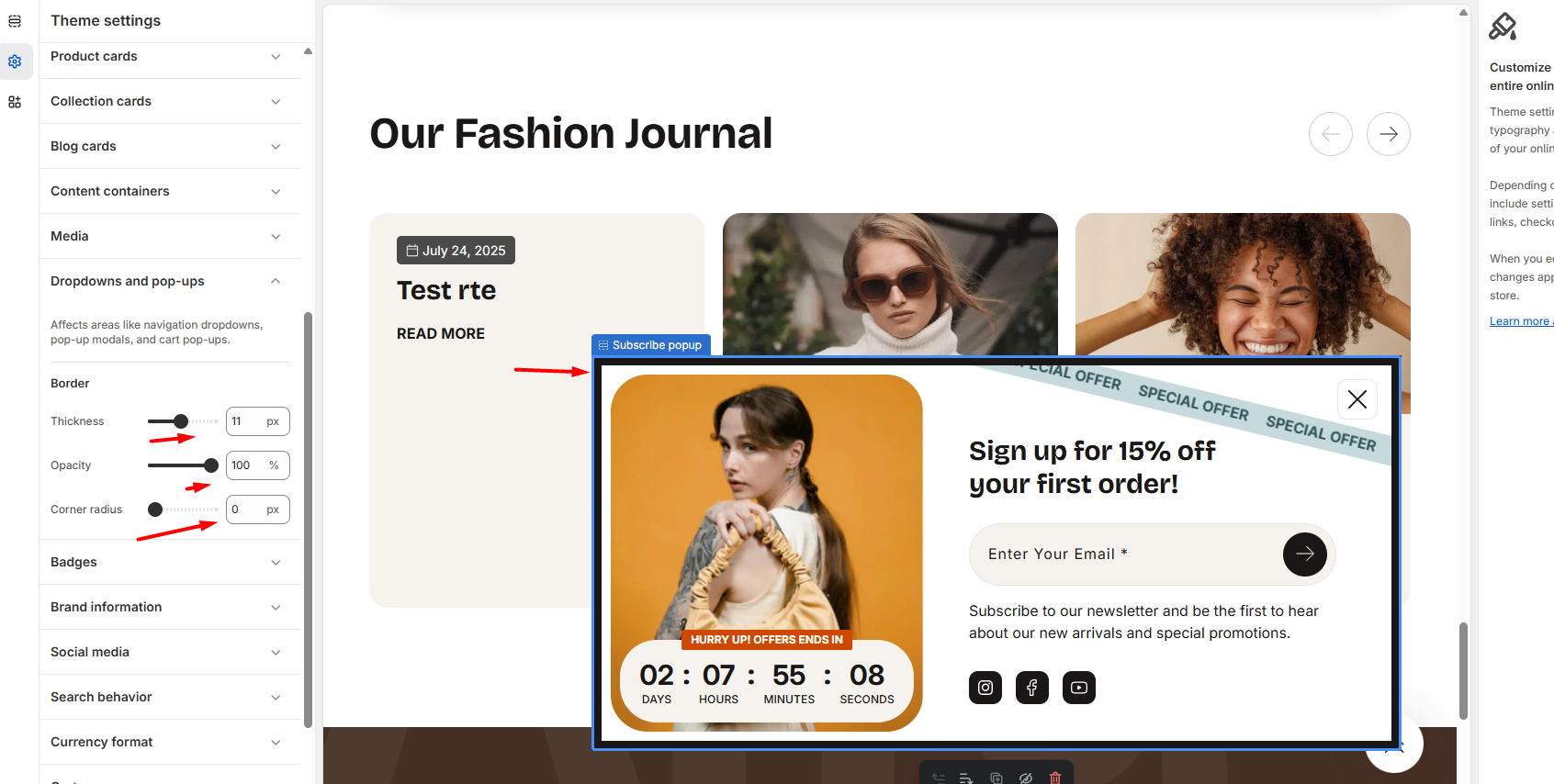Click the settings sidebar scrollbar
The image size is (1554, 784).
click(309, 519)
